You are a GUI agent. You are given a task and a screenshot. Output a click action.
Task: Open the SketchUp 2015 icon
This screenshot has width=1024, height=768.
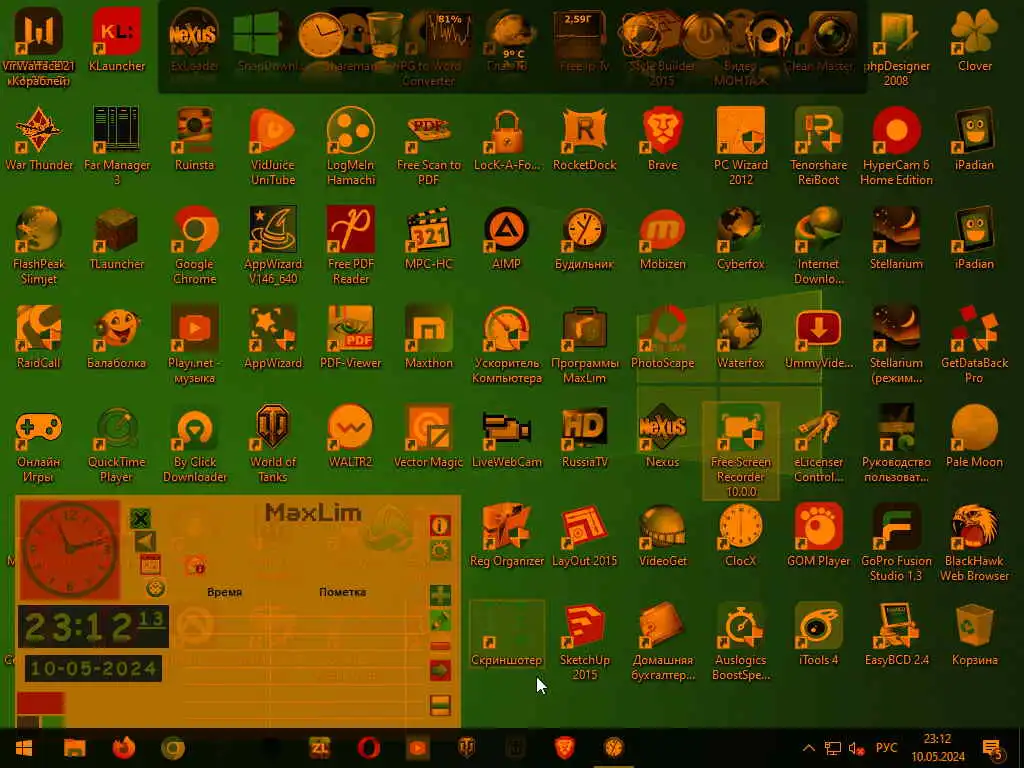[x=584, y=641]
